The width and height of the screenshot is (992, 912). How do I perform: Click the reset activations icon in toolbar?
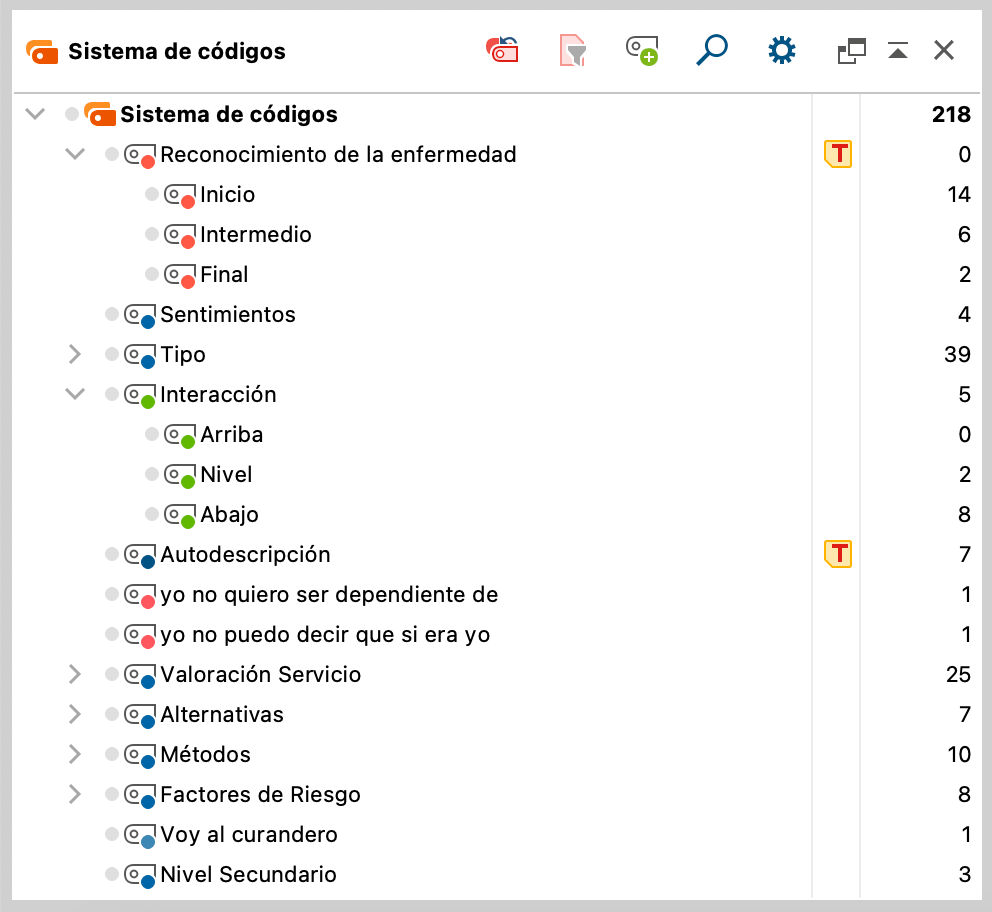click(502, 50)
